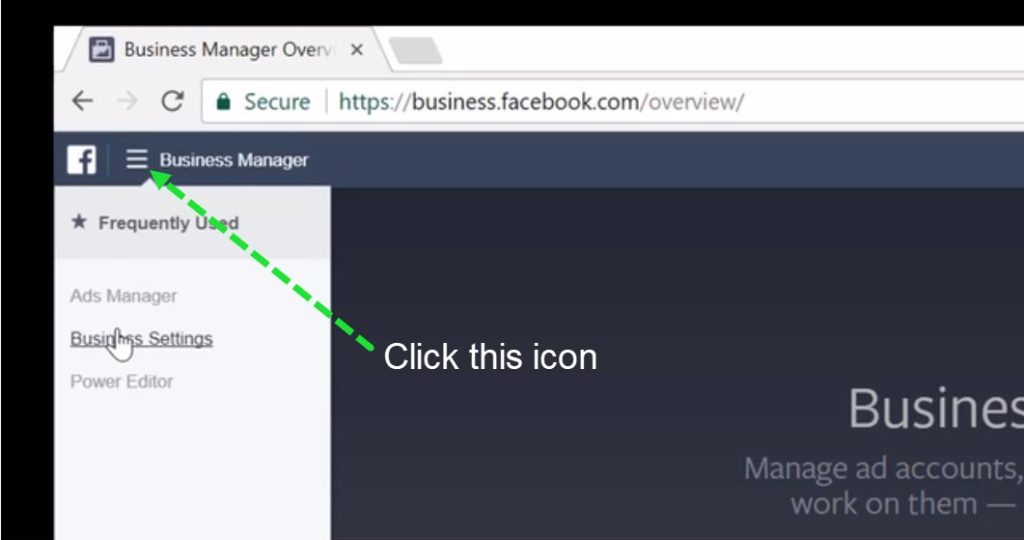Open the Power Editor link

(121, 381)
